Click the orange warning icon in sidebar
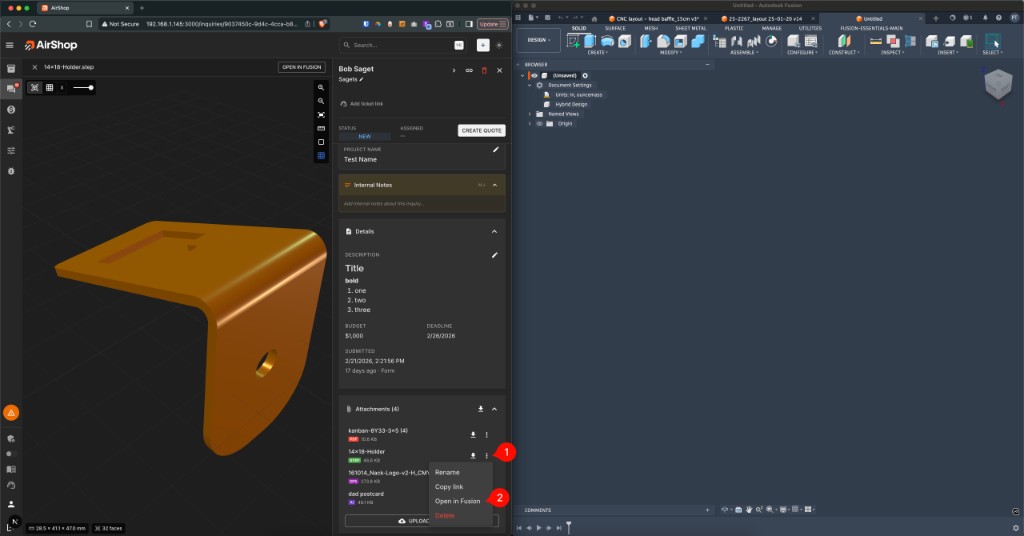 point(11,412)
